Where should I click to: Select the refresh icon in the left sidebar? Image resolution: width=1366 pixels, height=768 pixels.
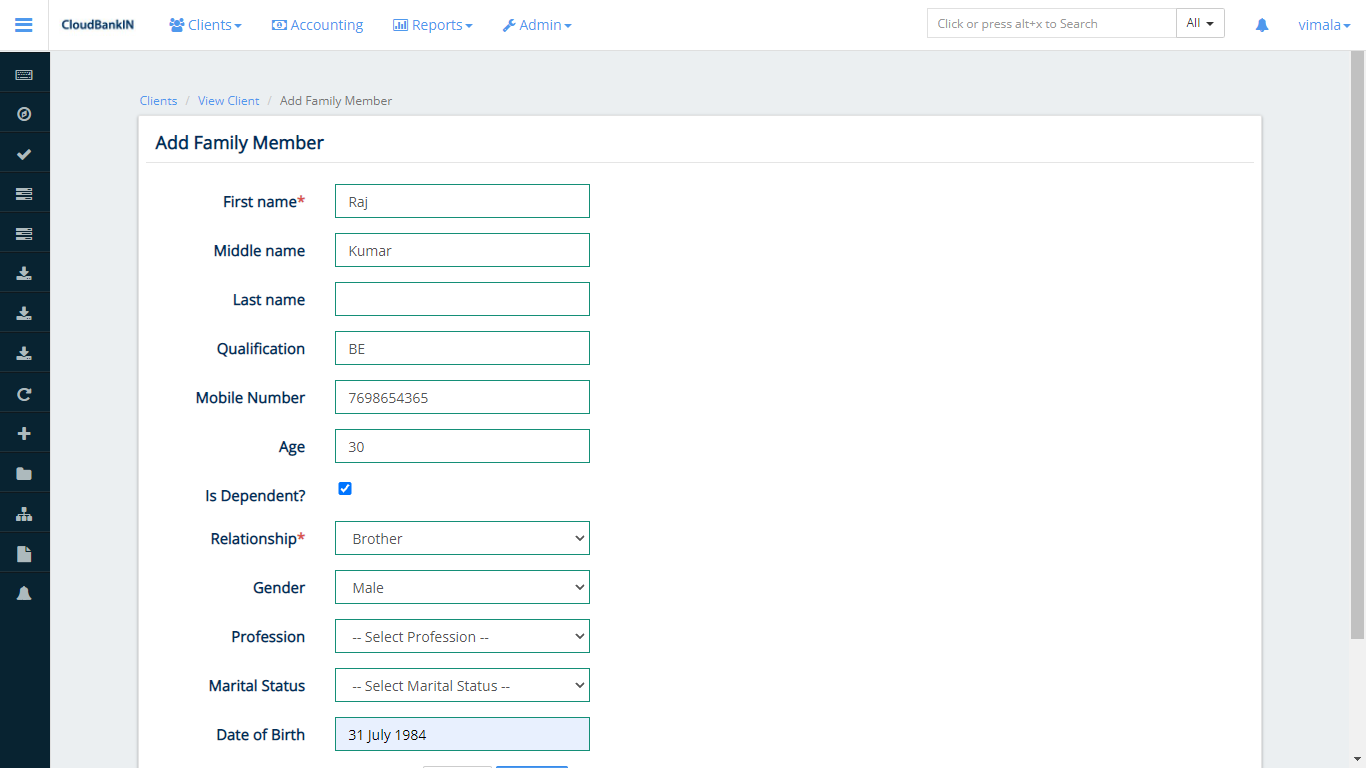pos(24,393)
